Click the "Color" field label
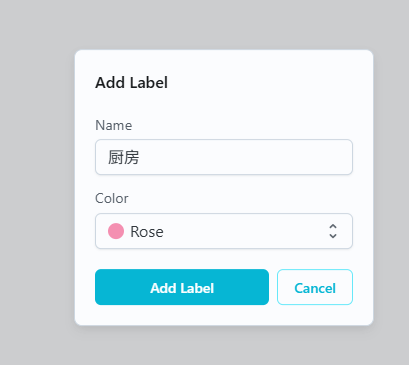The height and width of the screenshot is (365, 409). tap(112, 198)
